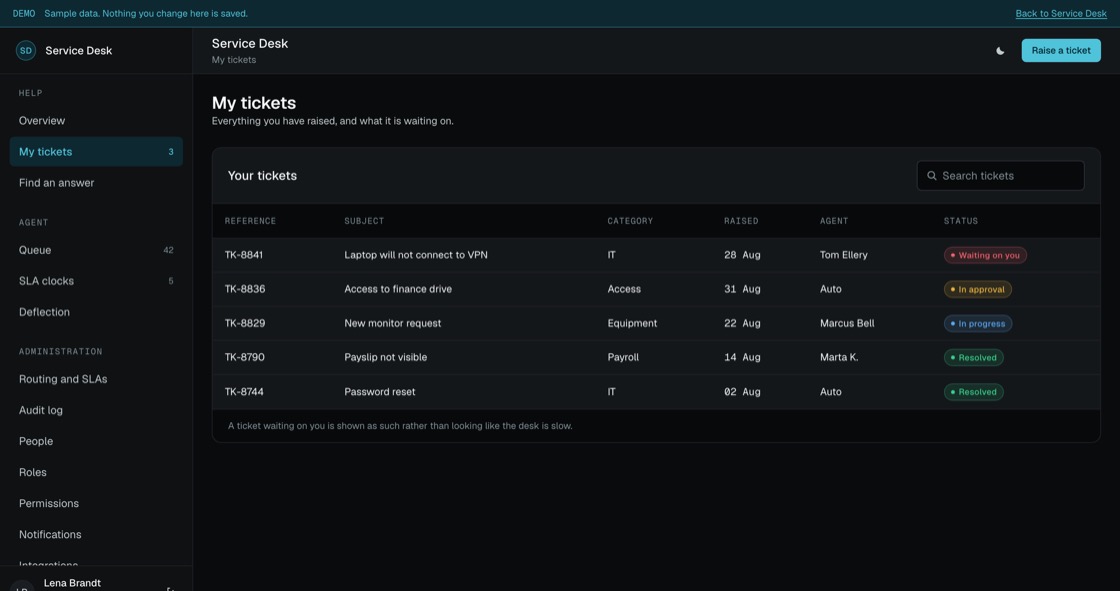Click subject New monitor request
Image resolution: width=1120 pixels, height=591 pixels.
pyautogui.click(x=392, y=323)
